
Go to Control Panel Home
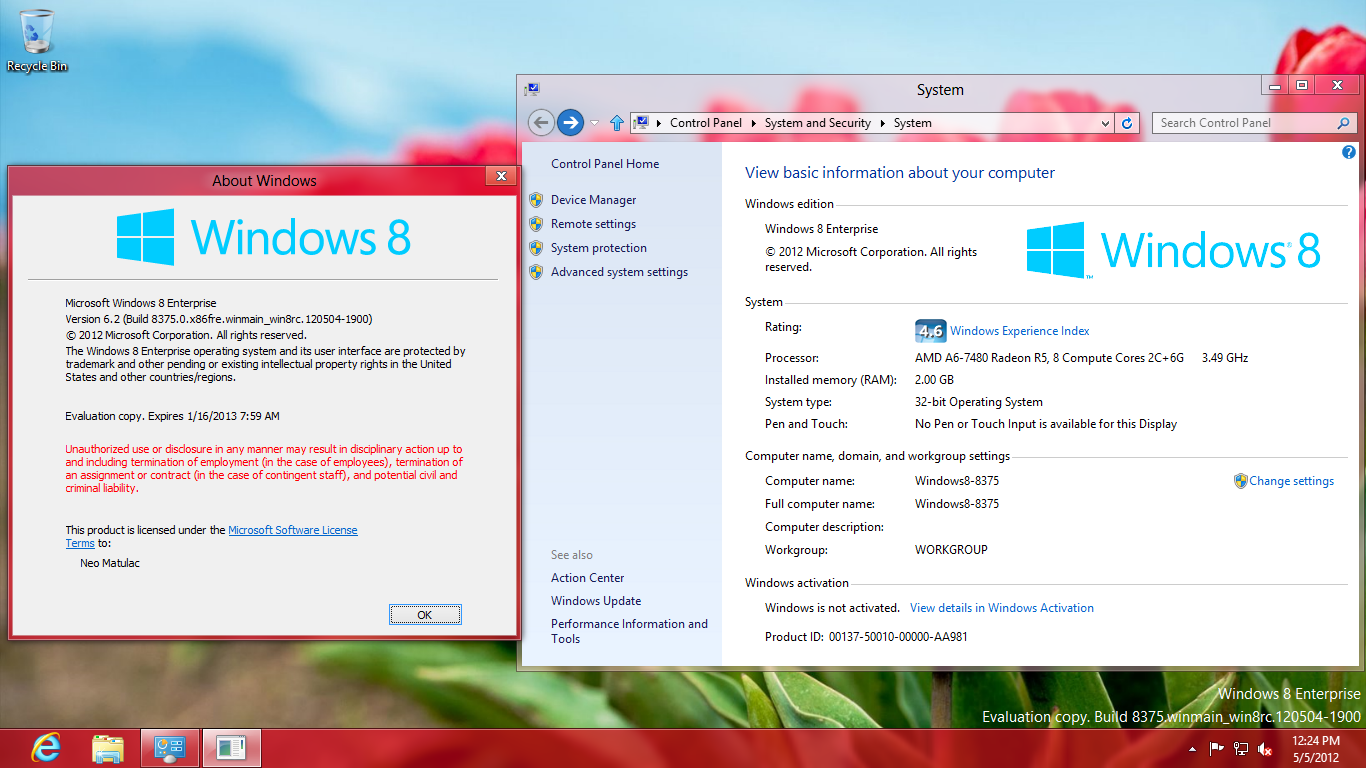click(605, 164)
